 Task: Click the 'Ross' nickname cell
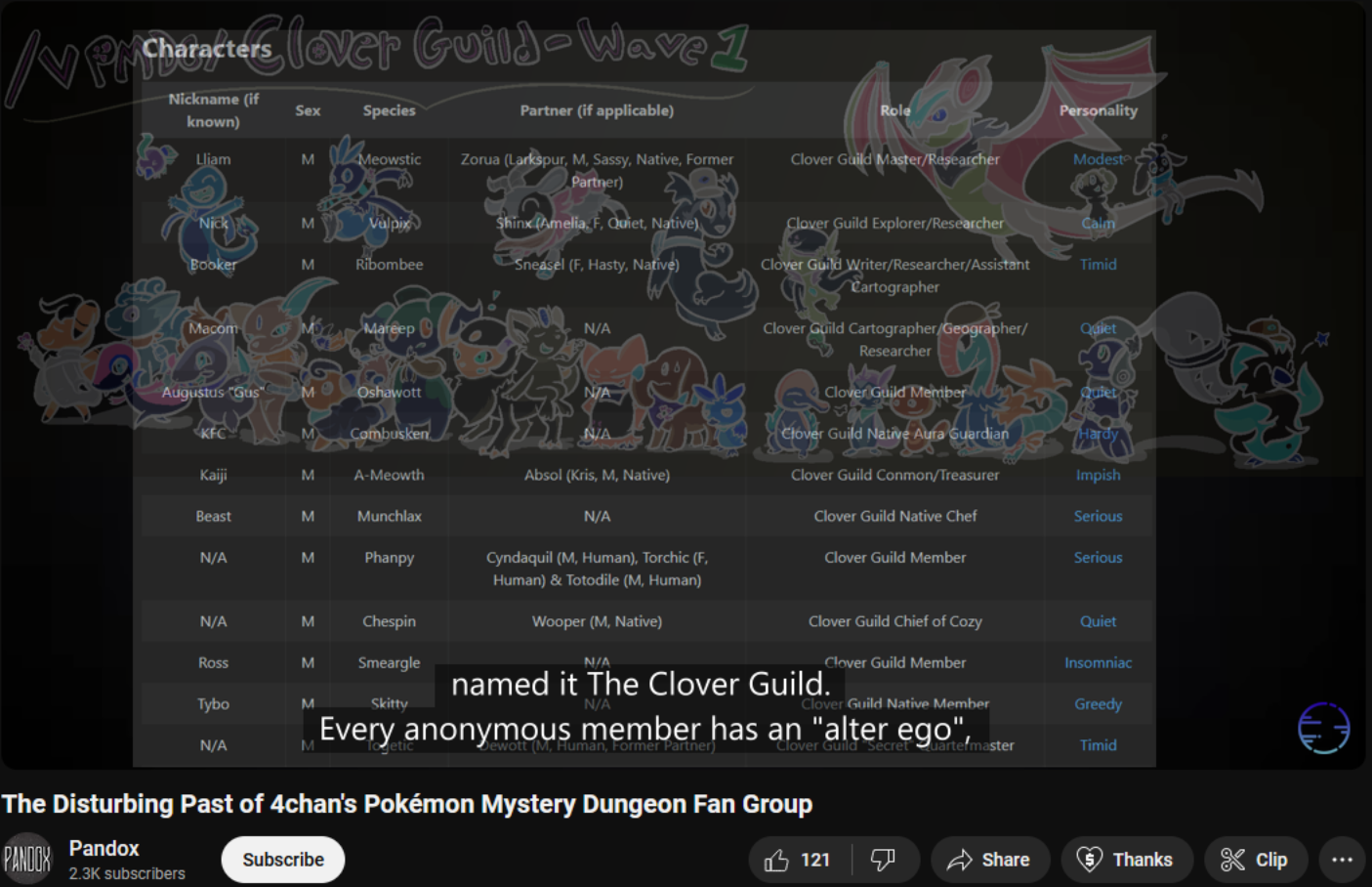click(213, 662)
